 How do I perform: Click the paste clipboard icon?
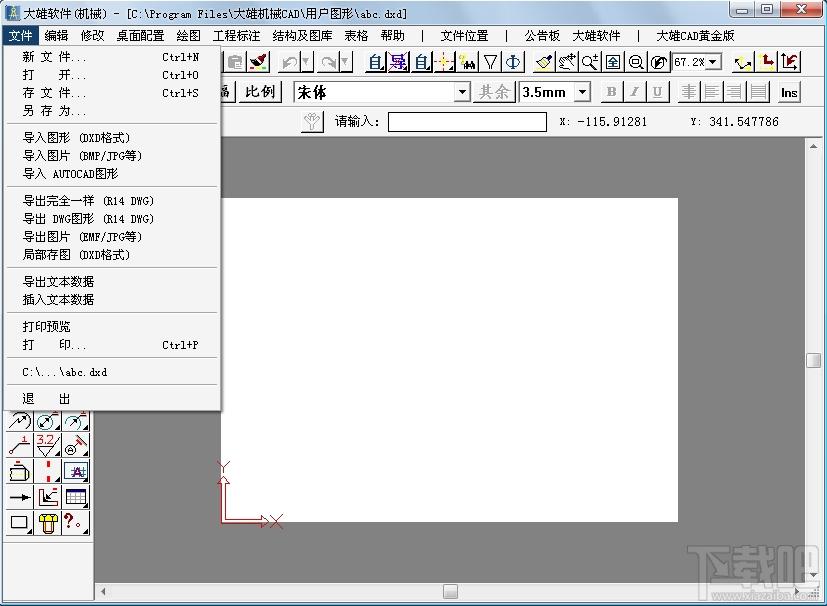(x=235, y=62)
